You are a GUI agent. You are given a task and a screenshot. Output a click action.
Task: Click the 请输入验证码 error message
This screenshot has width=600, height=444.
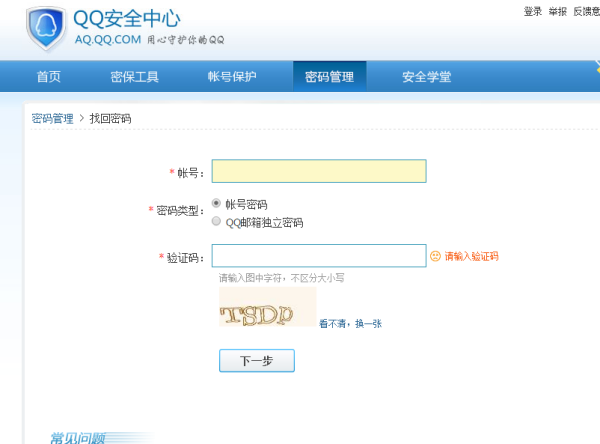coord(471,256)
